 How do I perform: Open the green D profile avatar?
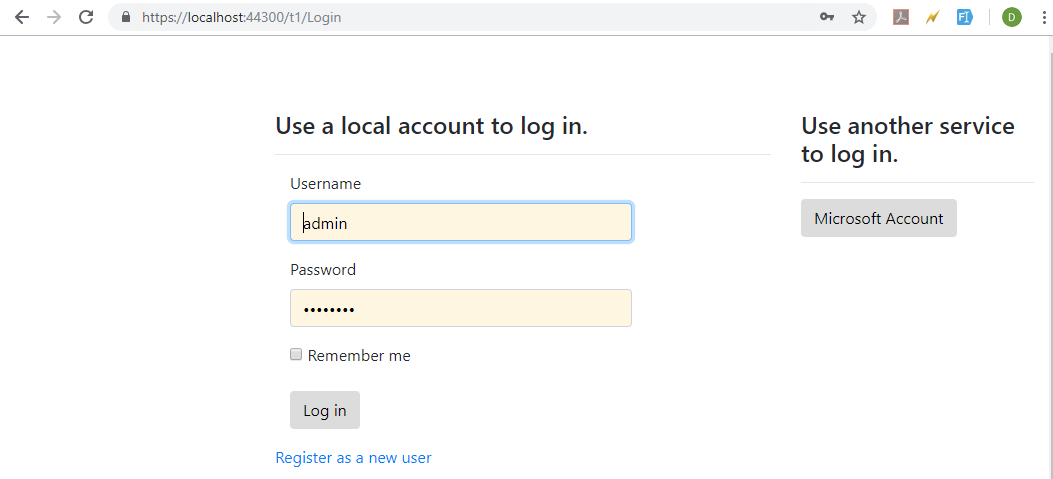click(1011, 17)
